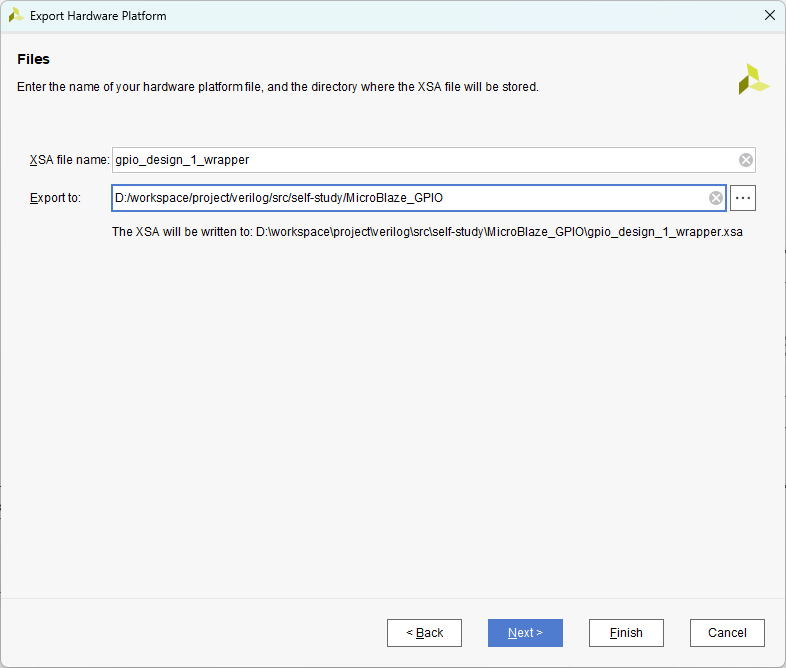Go back with the Back button

coord(424,633)
